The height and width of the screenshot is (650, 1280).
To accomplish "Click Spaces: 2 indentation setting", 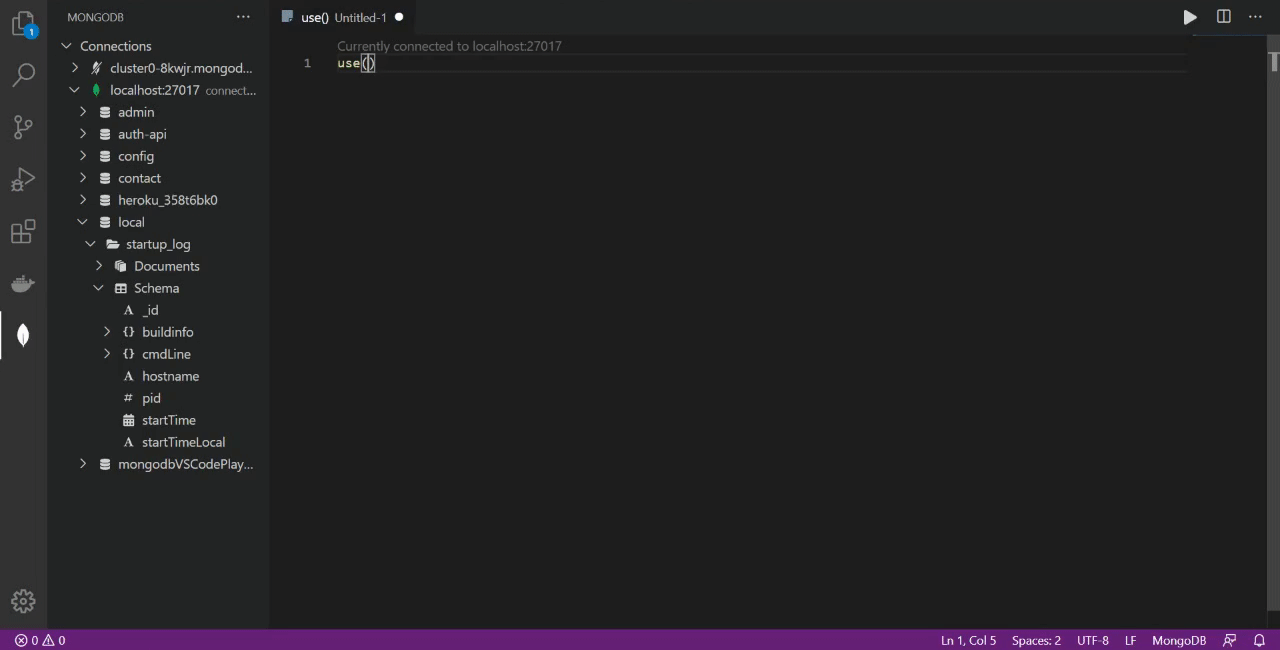I will point(1036,640).
